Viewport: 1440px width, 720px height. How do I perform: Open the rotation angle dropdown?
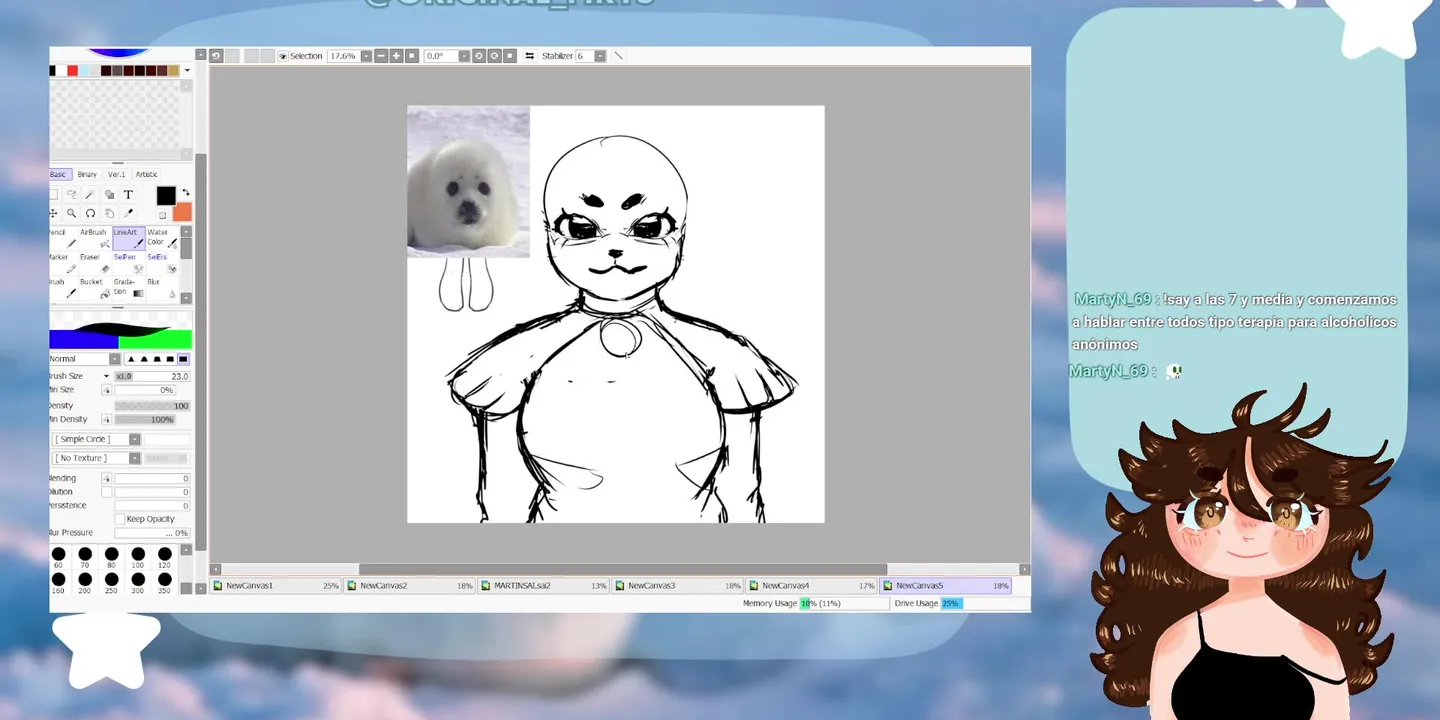coord(464,56)
